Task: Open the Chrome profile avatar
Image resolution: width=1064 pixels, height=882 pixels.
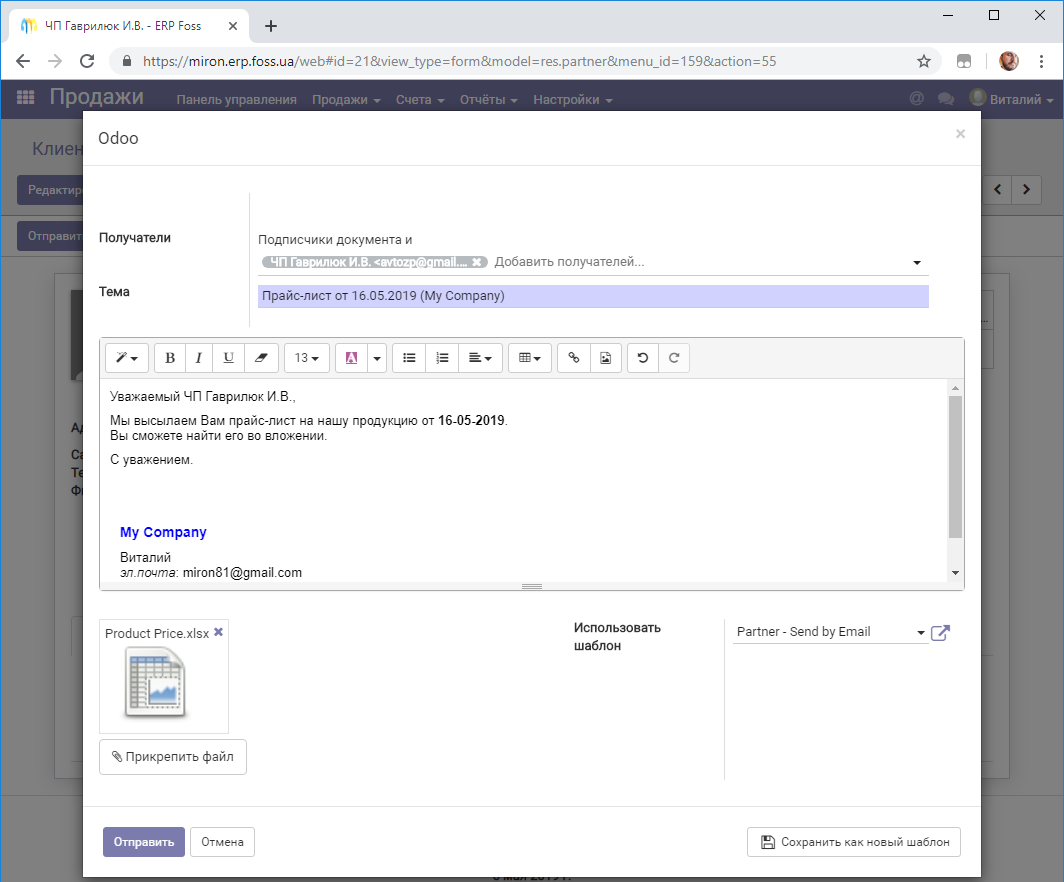Action: (x=1009, y=61)
